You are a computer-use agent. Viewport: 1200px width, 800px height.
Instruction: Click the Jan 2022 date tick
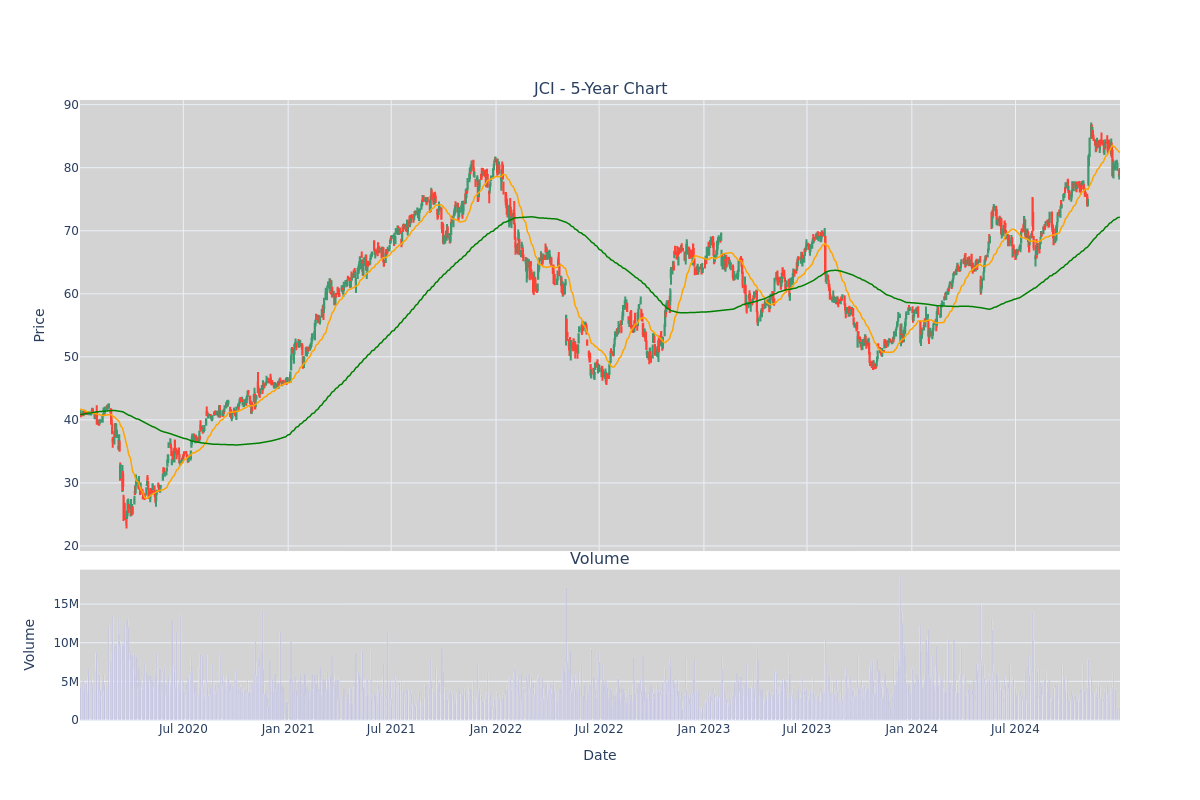(496, 729)
